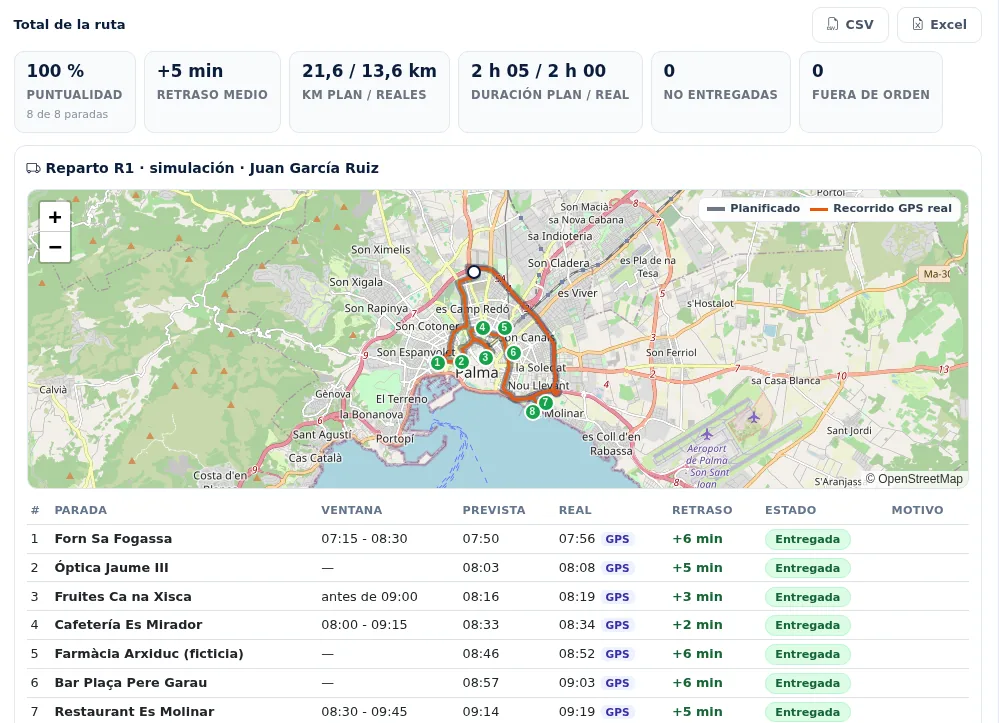Click the VENTANA column header
Screen dimensions: 999x723
(x=351, y=510)
